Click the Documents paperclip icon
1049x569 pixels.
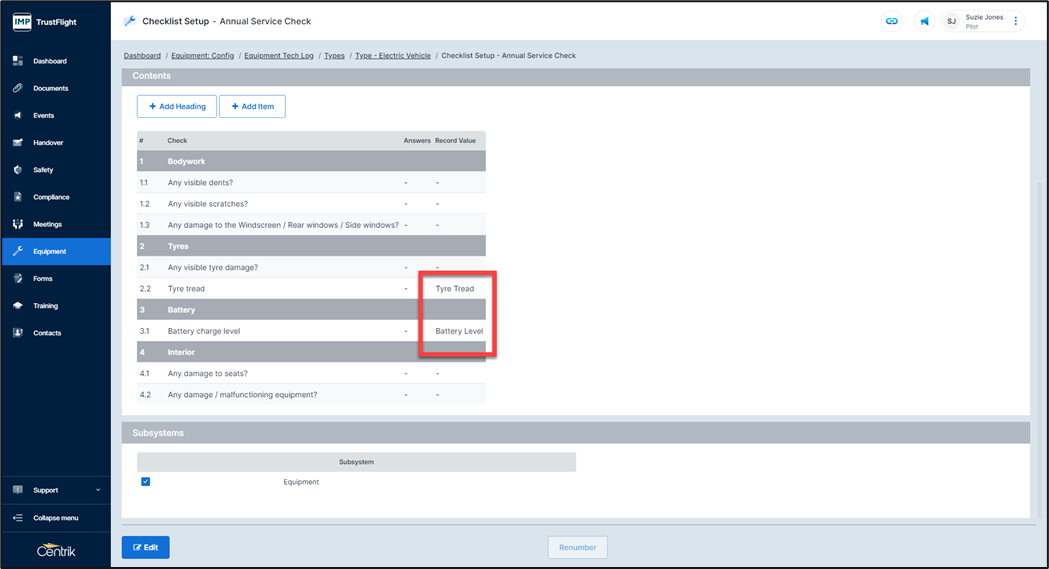[18, 88]
